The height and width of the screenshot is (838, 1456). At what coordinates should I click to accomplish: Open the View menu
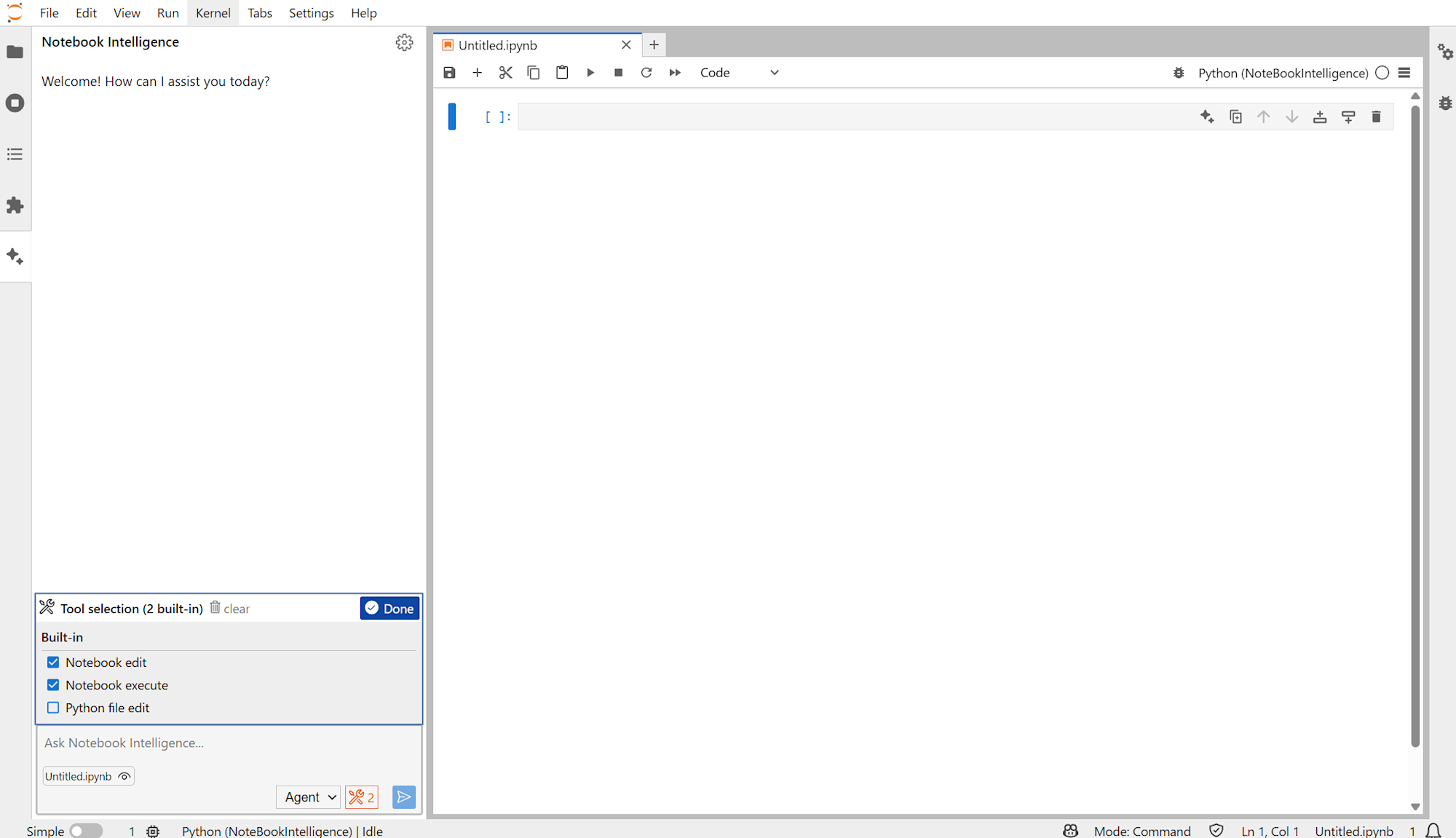tap(127, 13)
